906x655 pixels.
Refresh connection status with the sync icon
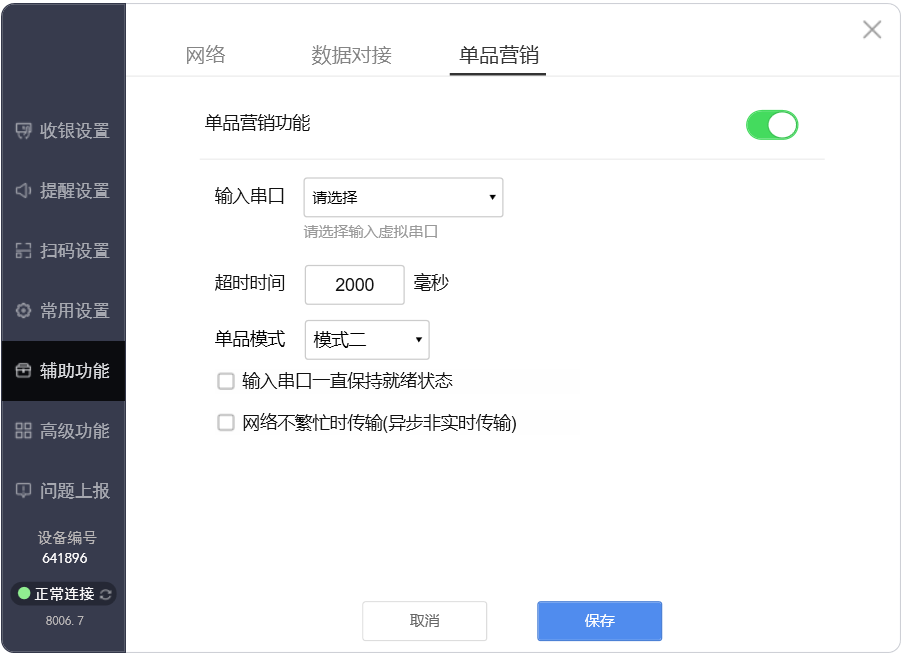(105, 594)
